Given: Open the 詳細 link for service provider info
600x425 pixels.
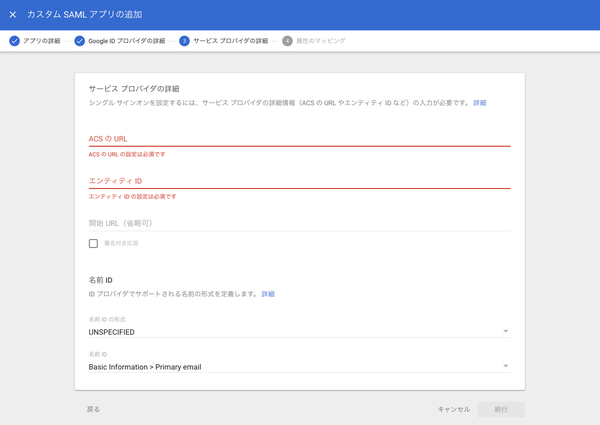Looking at the screenshot, I should (480, 103).
